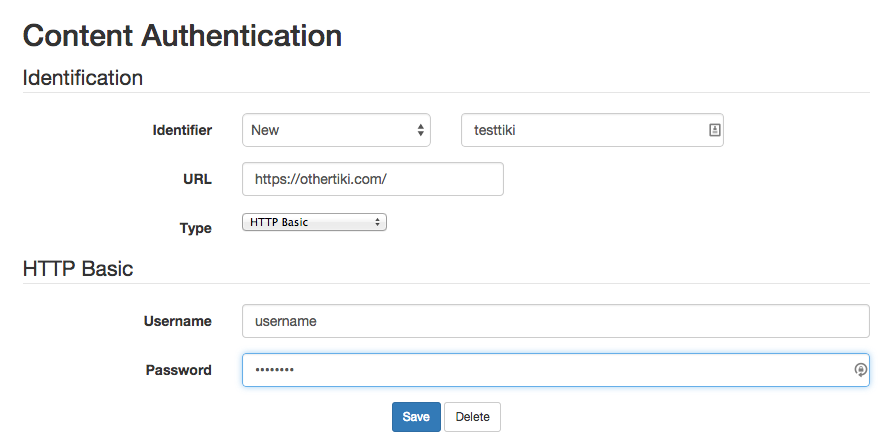892x443 pixels.
Task: Click the Password field label
Action: click(x=179, y=370)
